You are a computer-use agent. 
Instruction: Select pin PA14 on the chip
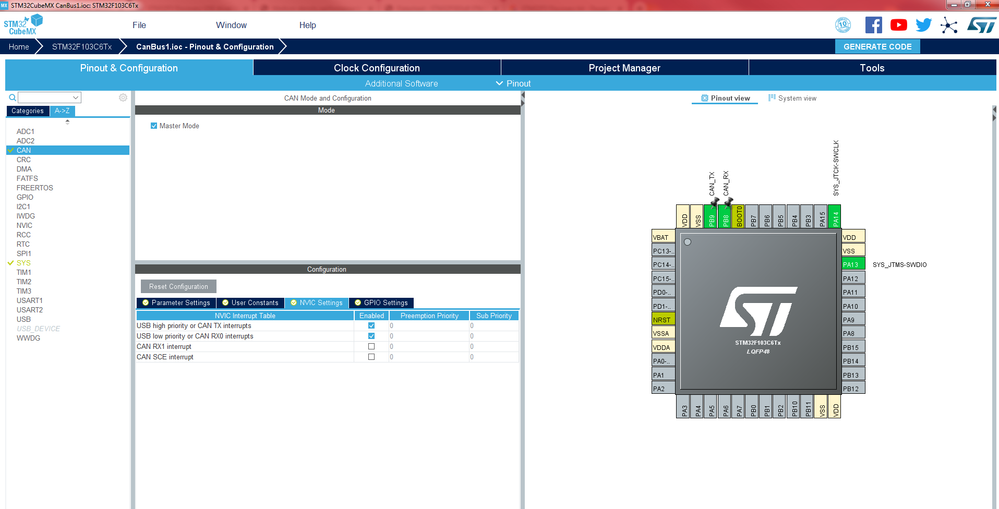click(835, 217)
